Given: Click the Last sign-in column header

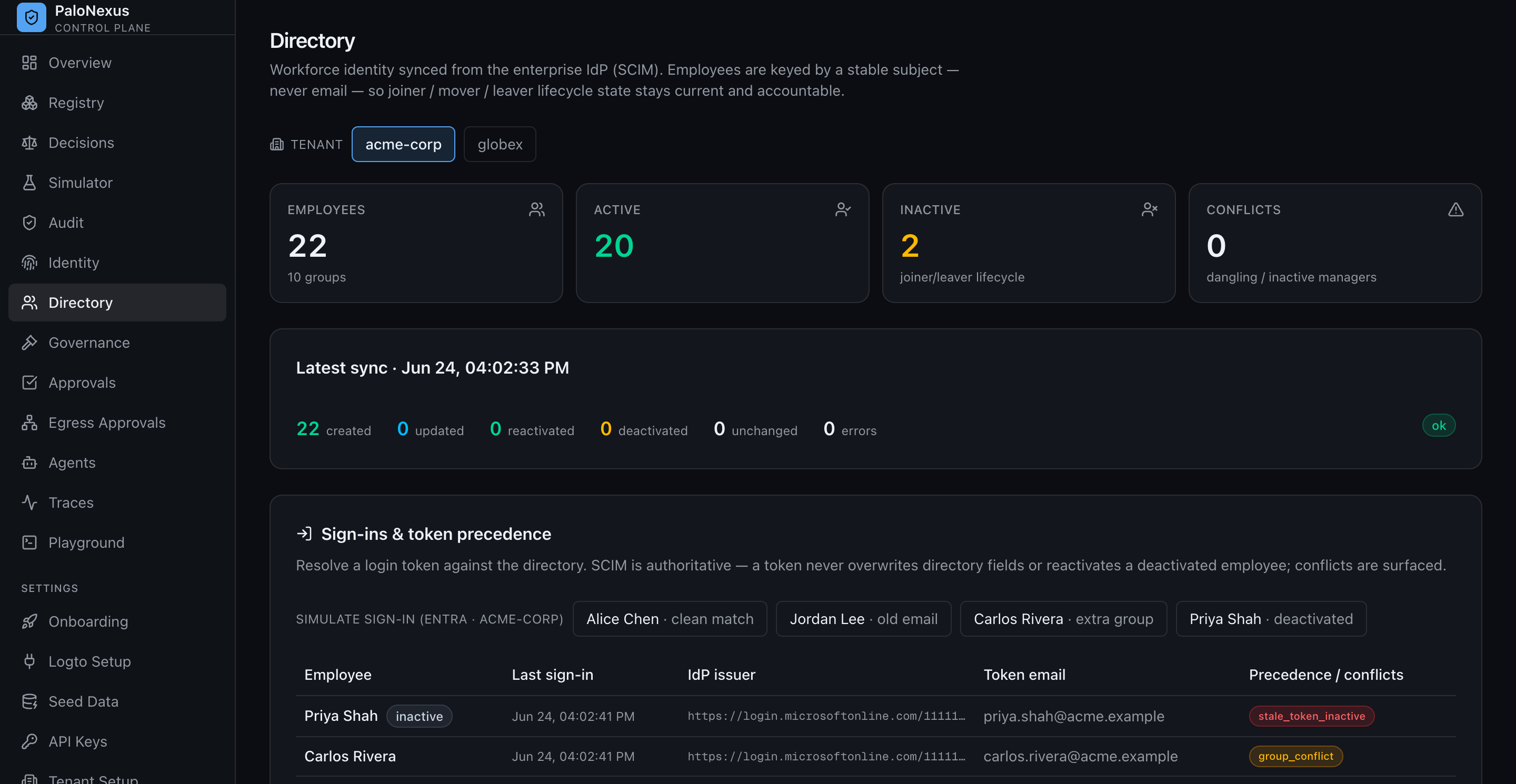Looking at the screenshot, I should [x=553, y=675].
